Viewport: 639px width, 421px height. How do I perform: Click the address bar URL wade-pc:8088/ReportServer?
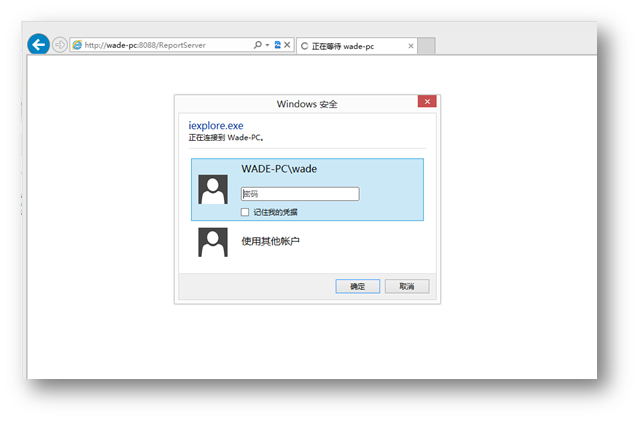point(145,45)
